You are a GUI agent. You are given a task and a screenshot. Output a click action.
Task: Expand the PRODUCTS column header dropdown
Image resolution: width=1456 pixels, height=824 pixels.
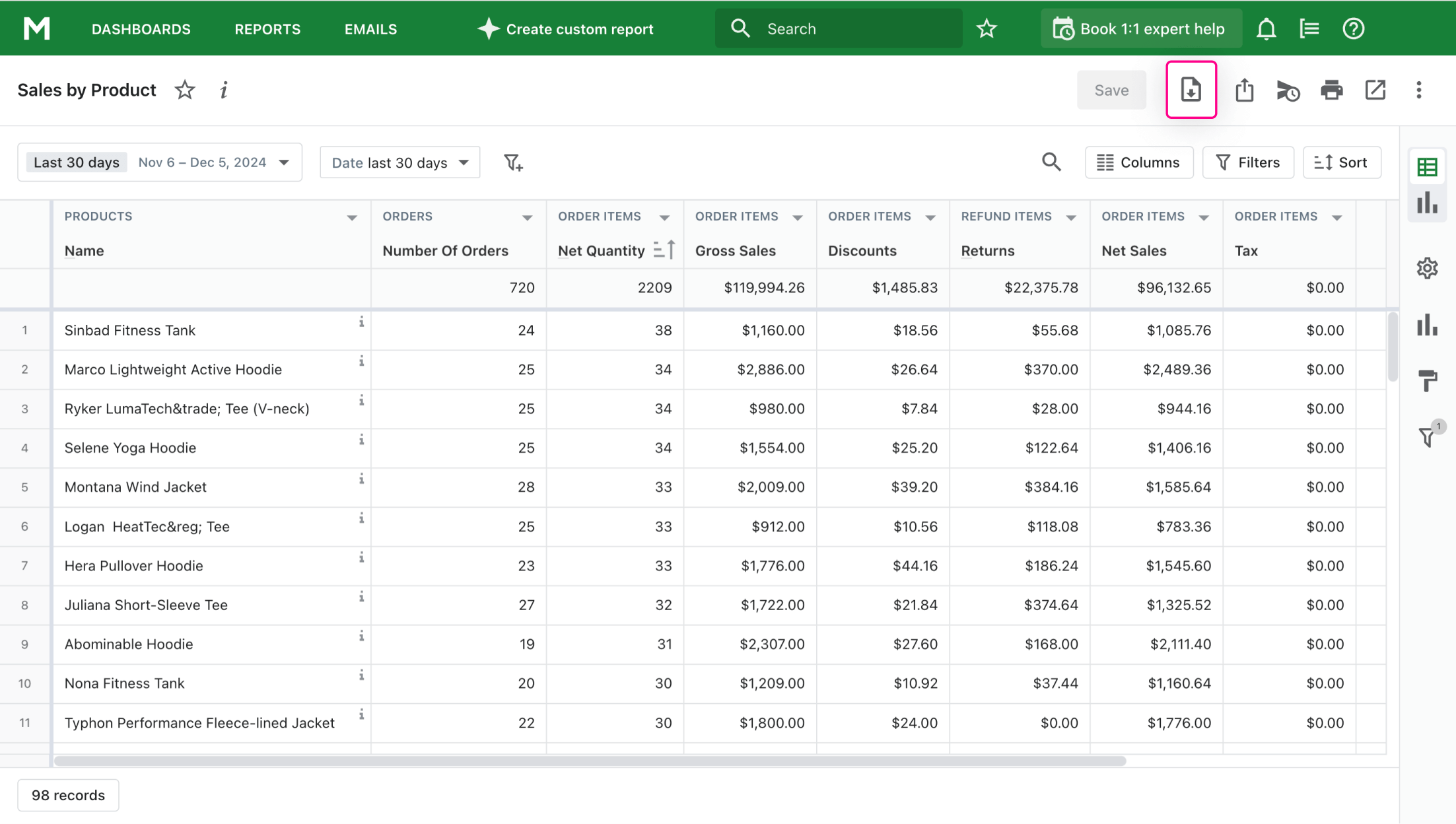pos(352,217)
